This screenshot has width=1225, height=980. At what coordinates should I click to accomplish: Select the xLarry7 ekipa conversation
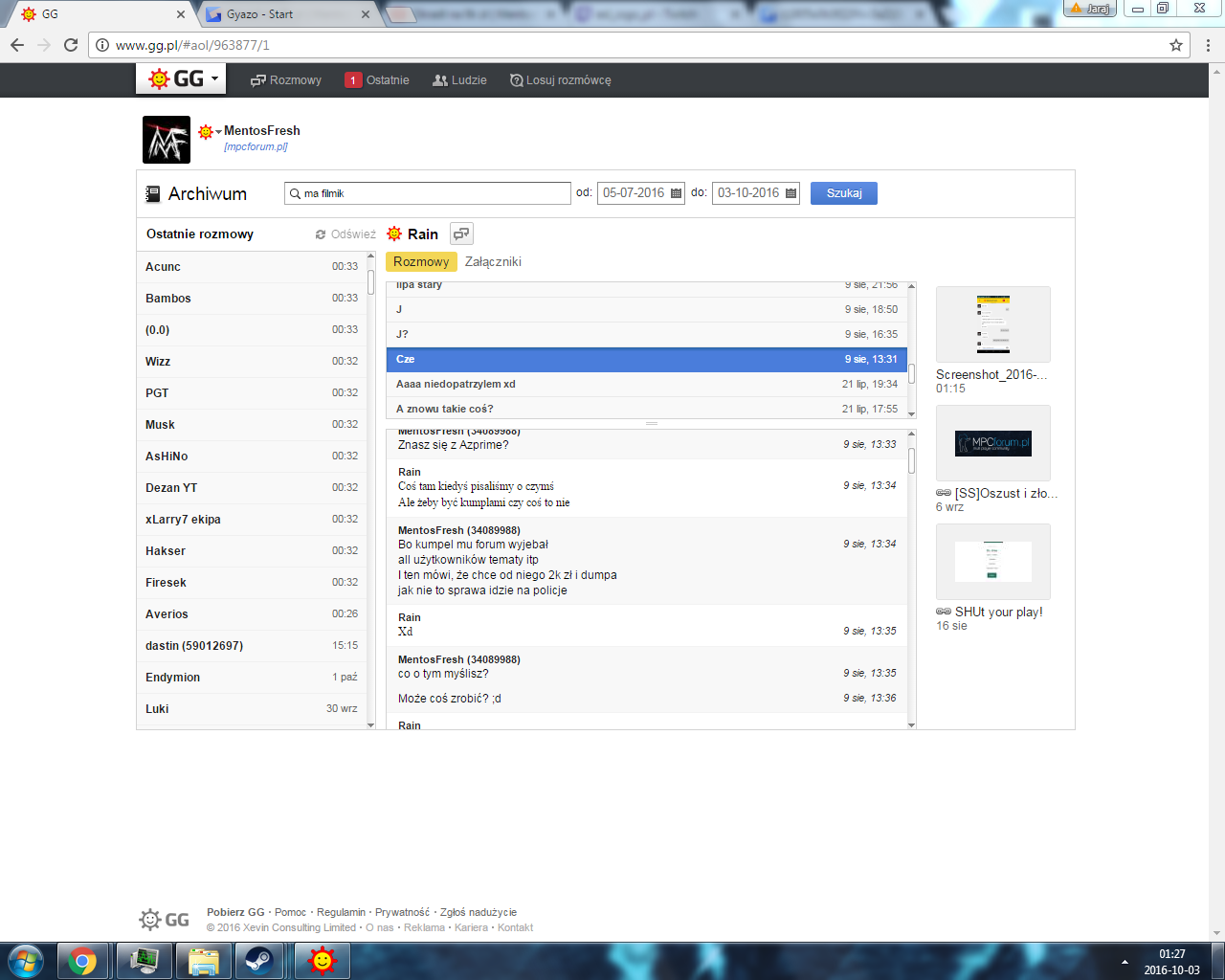coord(252,520)
